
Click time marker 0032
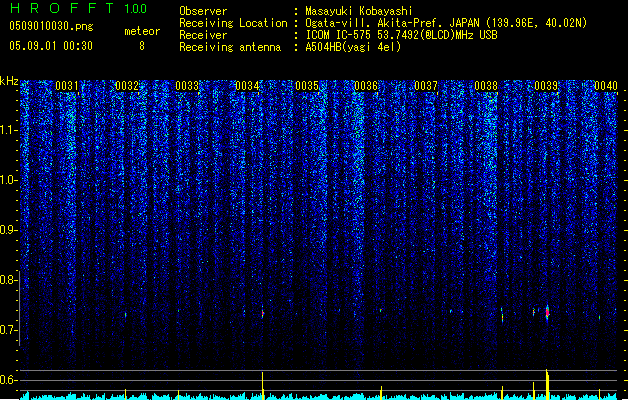[x=127, y=86]
